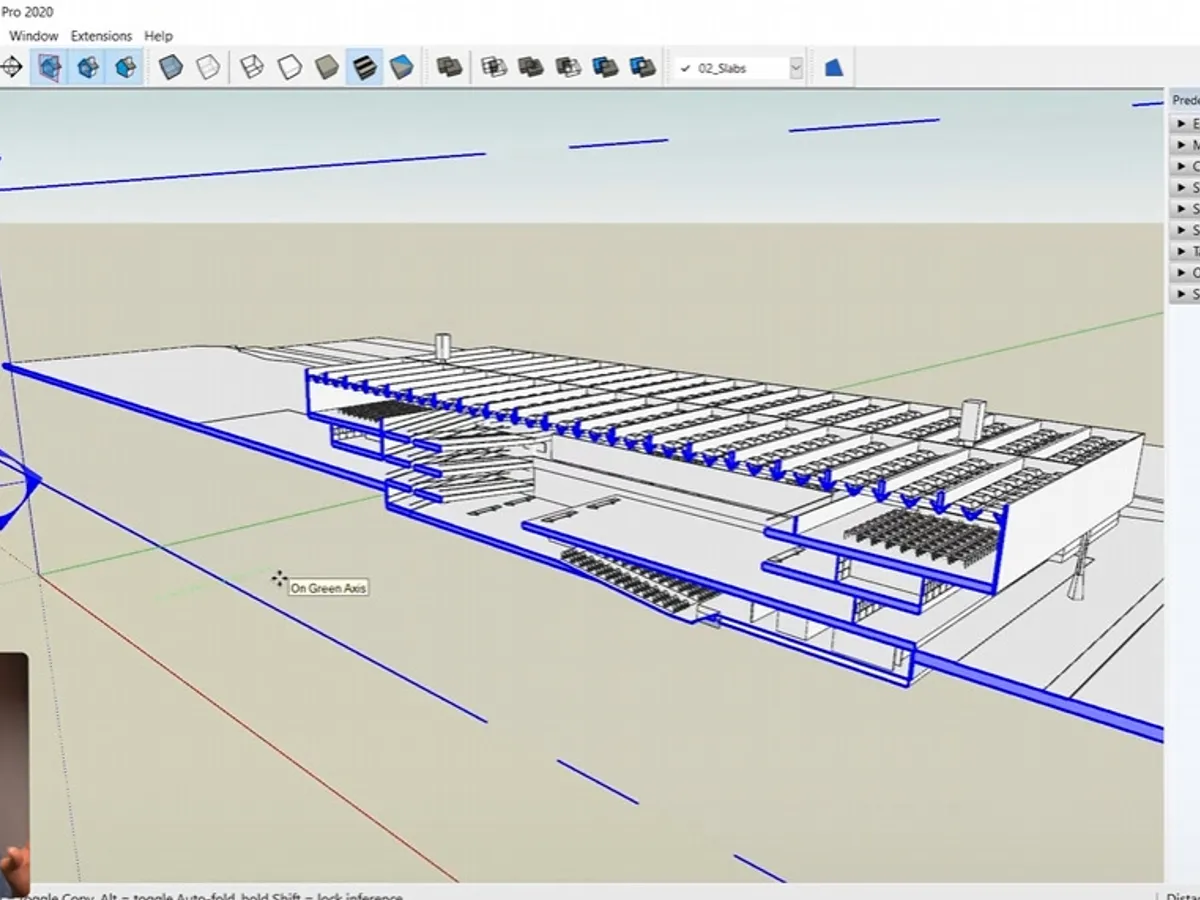Activate the highlighted section plane tool

coord(49,66)
